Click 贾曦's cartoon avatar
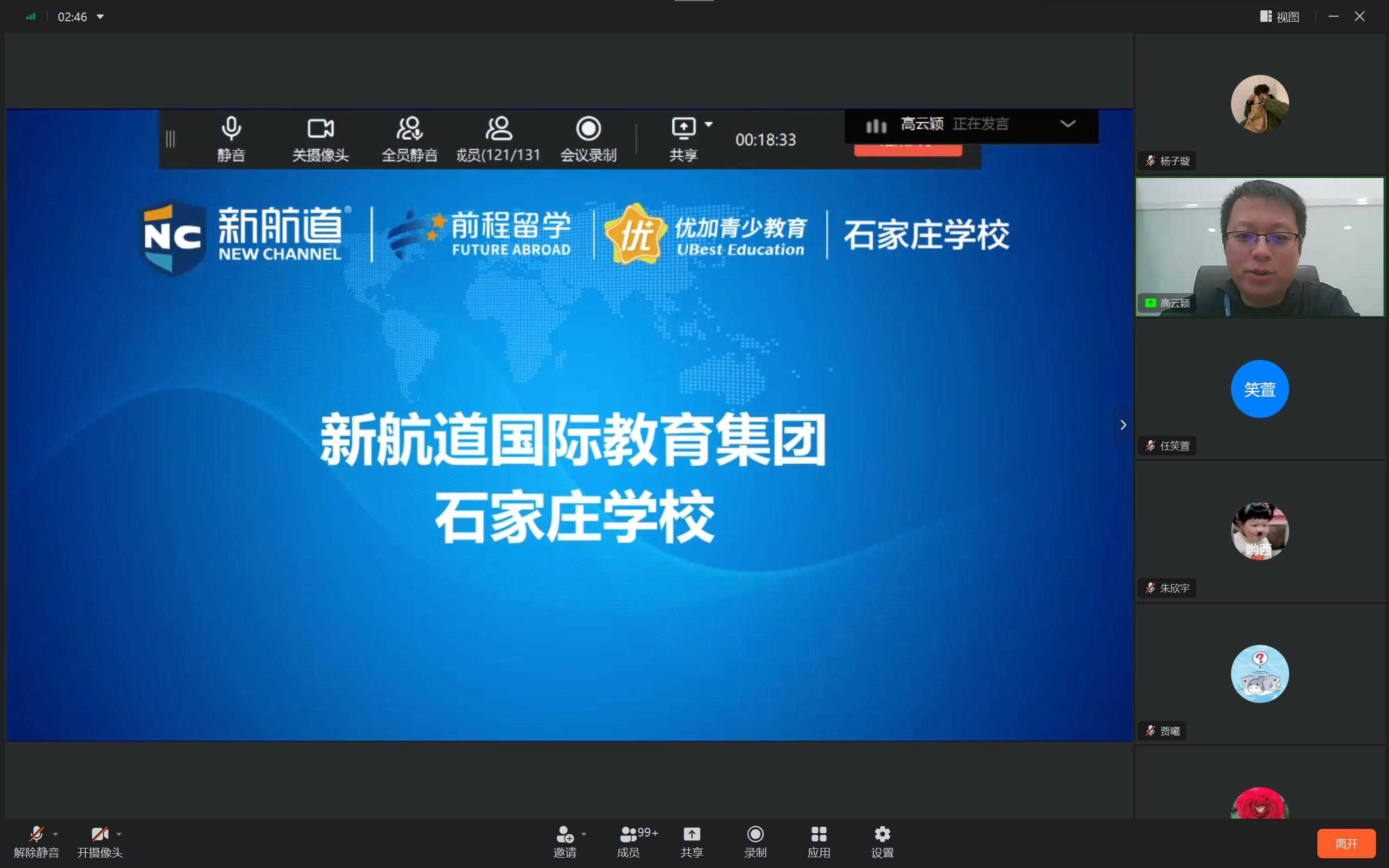 (1260, 674)
